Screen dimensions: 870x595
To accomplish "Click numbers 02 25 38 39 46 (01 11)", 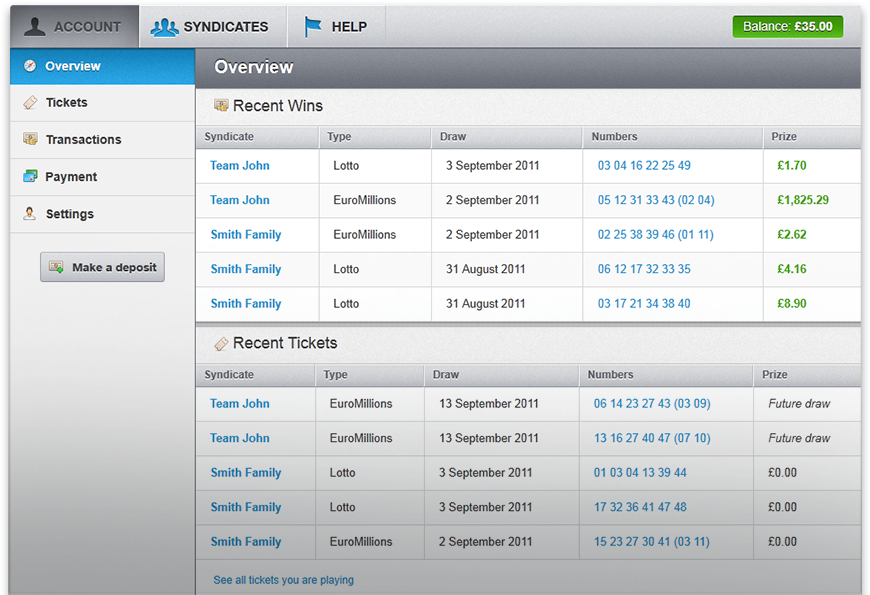I will pos(655,235).
